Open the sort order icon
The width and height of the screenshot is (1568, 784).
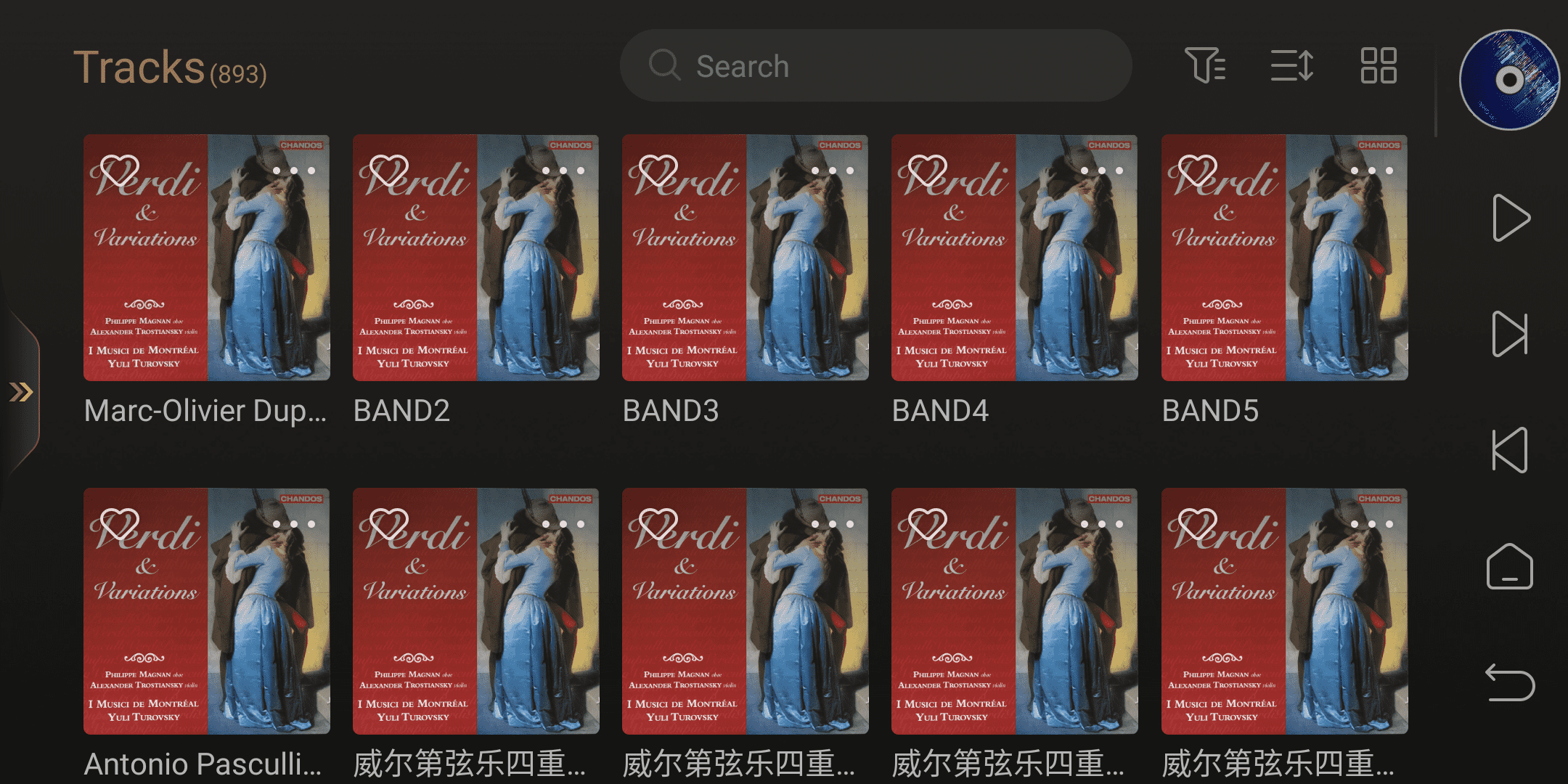click(x=1292, y=65)
